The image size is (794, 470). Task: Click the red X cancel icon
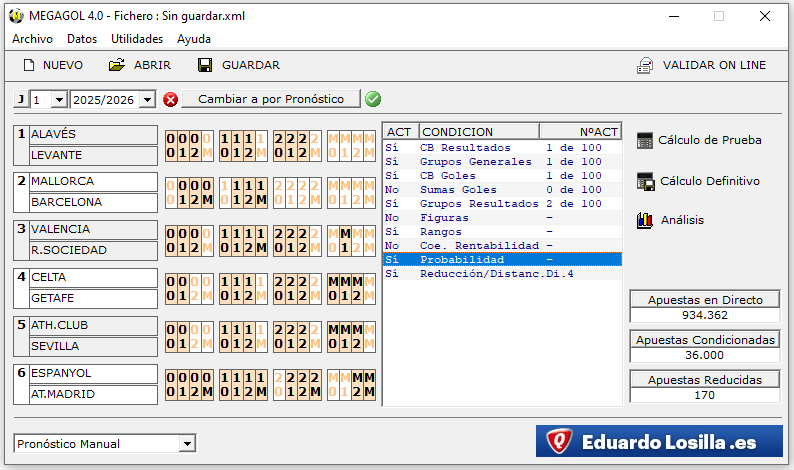pos(171,100)
